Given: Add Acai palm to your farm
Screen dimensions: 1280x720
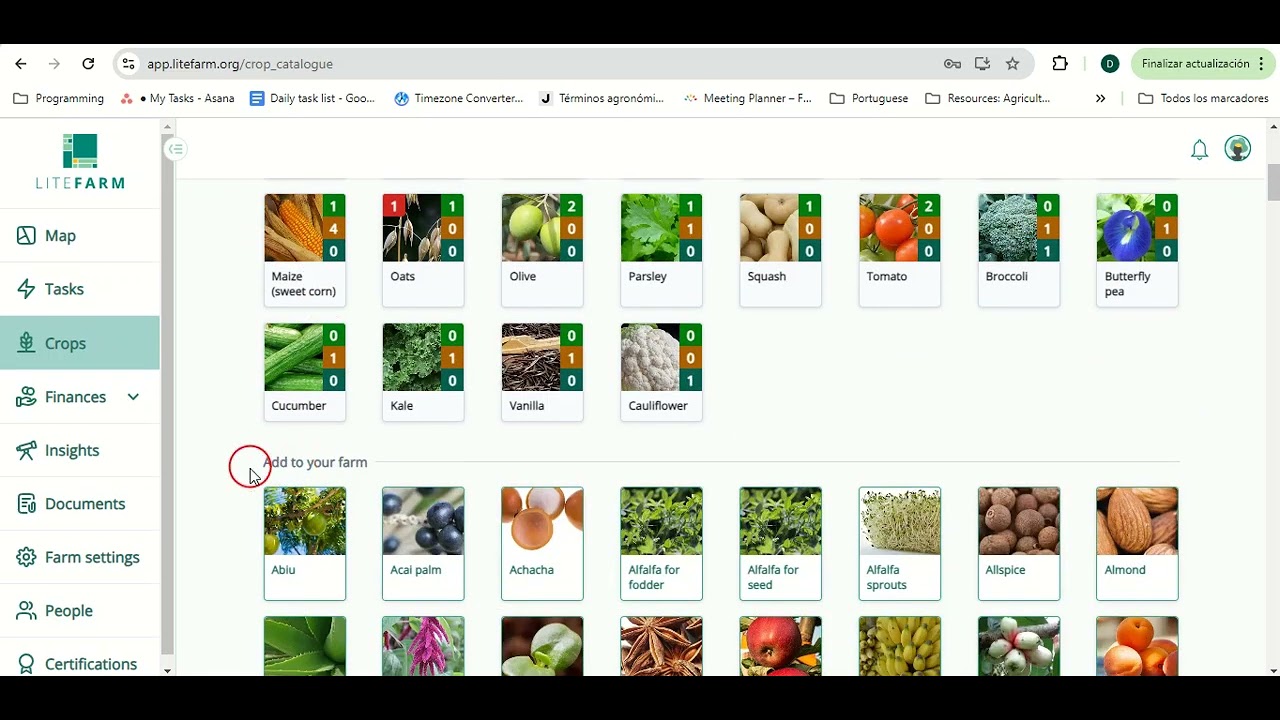Looking at the screenshot, I should (x=423, y=544).
